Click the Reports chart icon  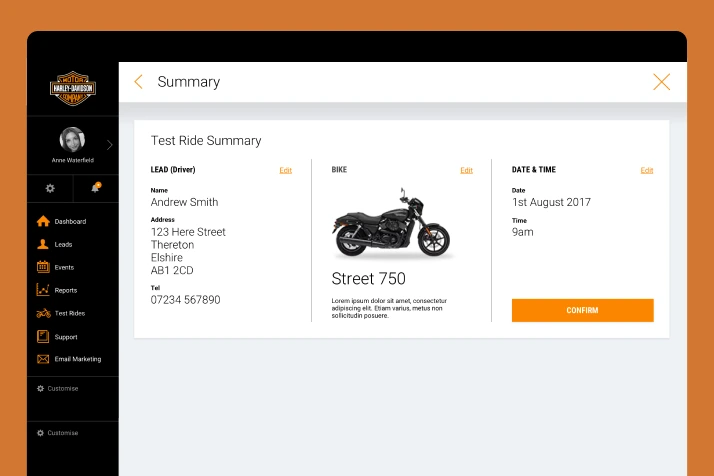(x=43, y=290)
